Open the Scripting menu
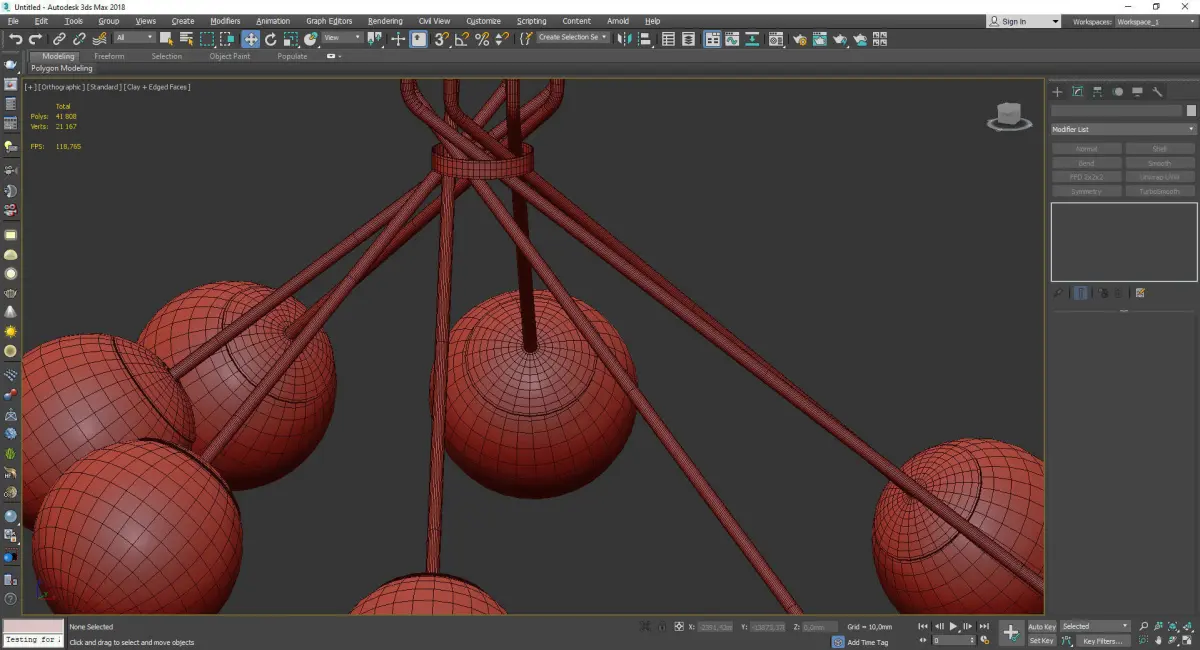The image size is (1200, 650). (x=531, y=21)
